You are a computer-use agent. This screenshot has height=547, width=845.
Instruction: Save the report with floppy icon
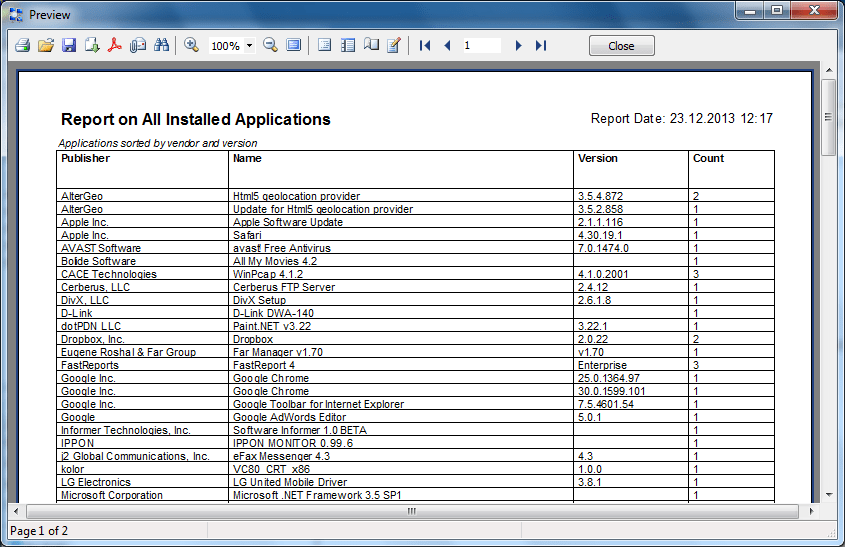(69, 46)
